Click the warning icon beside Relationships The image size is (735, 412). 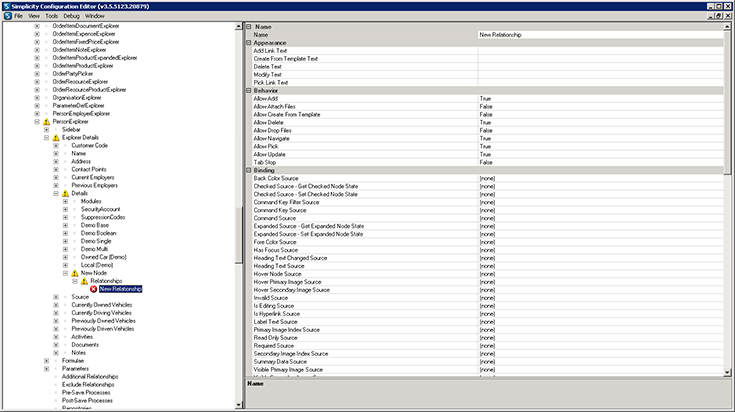point(84,281)
